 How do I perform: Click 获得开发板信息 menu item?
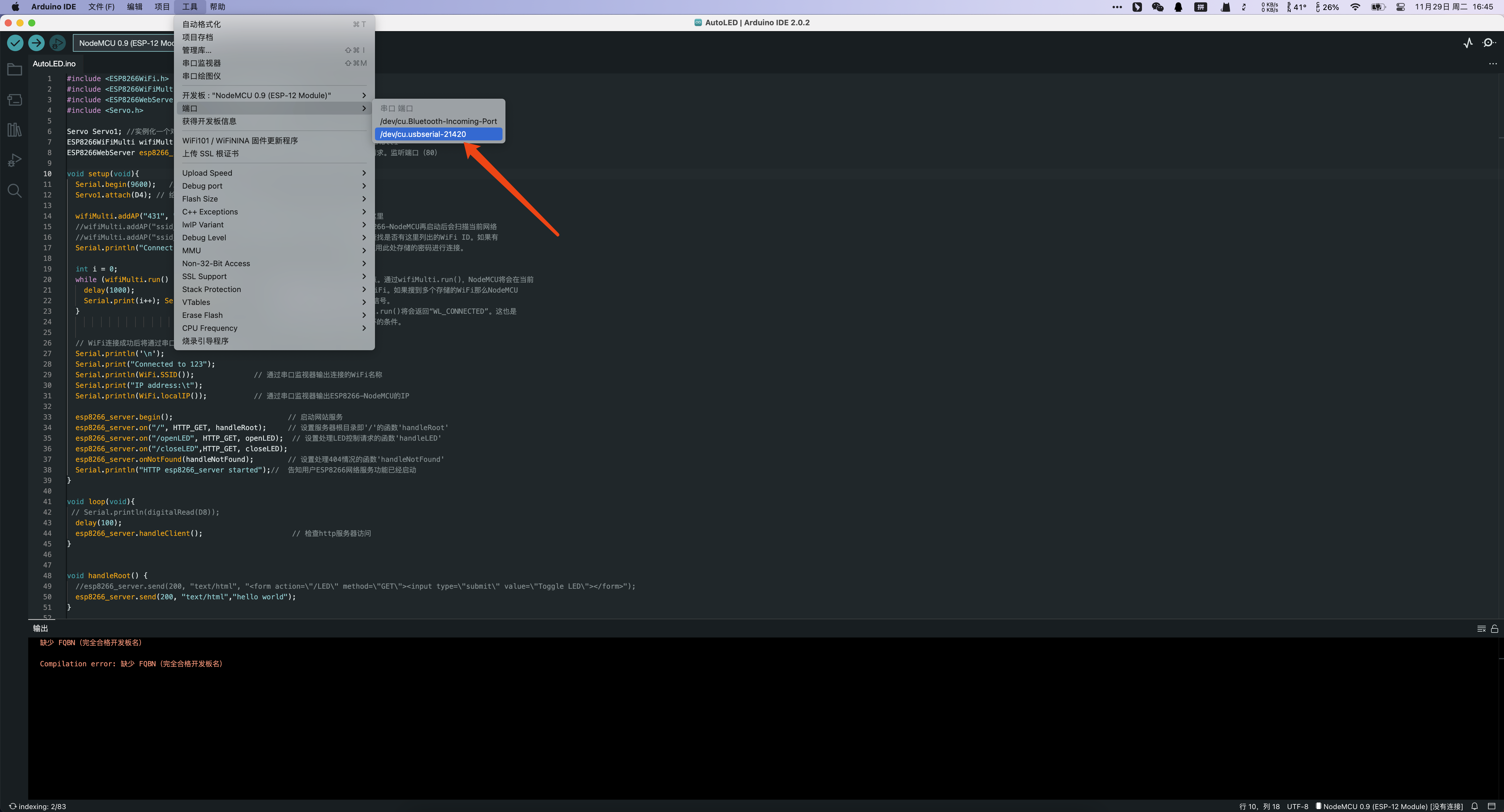274,121
